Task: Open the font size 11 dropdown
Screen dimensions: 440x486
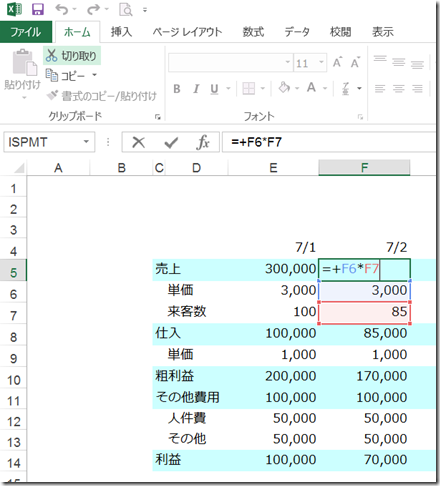Action: 321,62
